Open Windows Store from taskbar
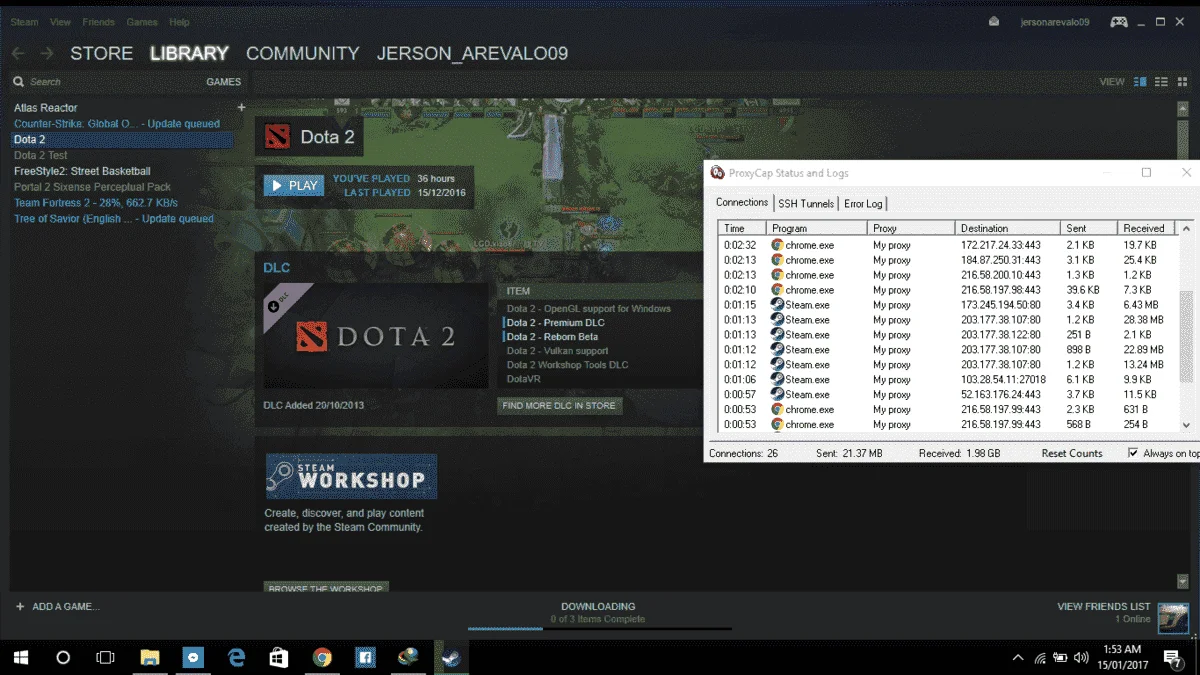Image resolution: width=1200 pixels, height=675 pixels. point(279,657)
